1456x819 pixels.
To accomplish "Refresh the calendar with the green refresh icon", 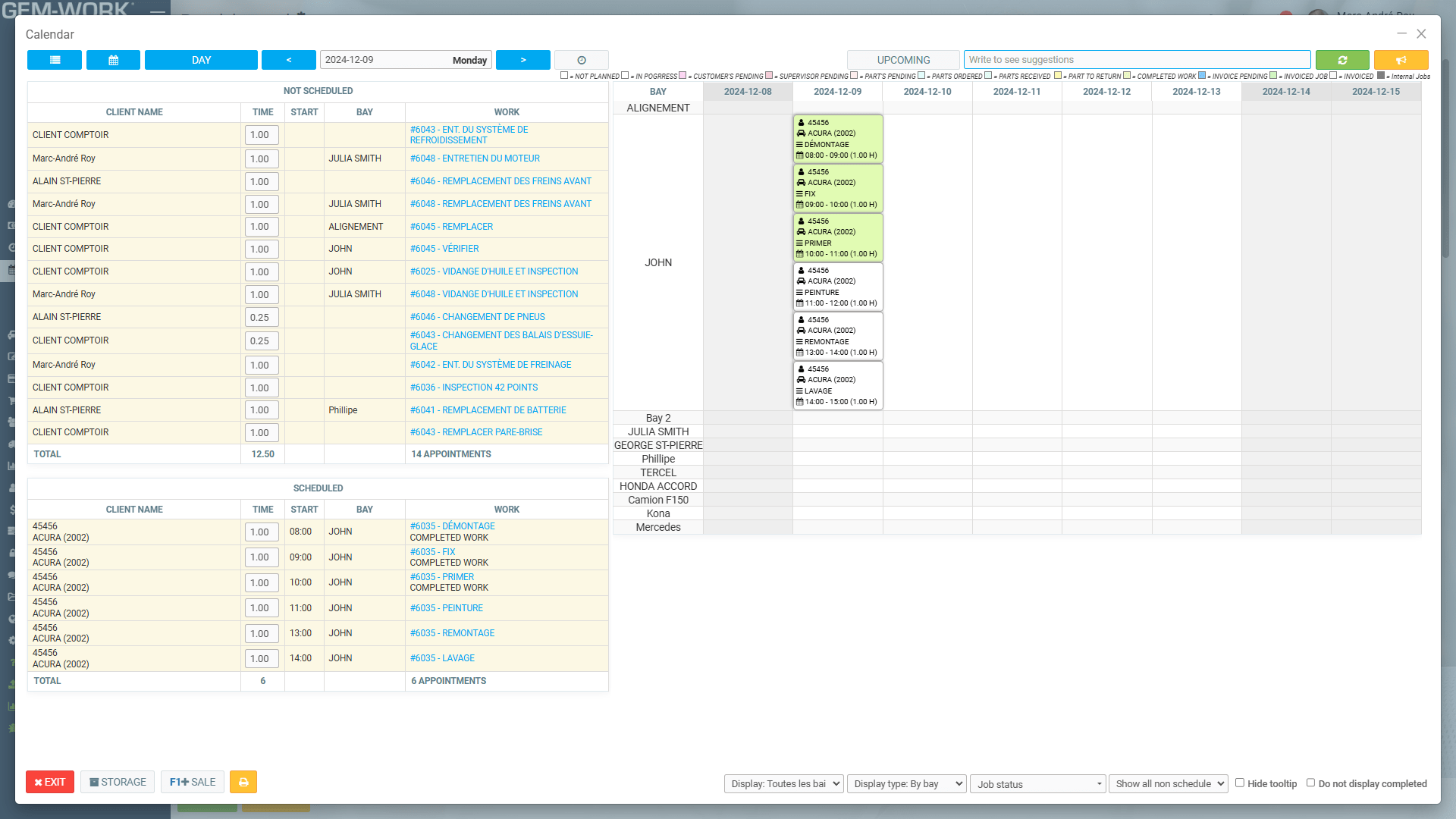I will (x=1342, y=60).
